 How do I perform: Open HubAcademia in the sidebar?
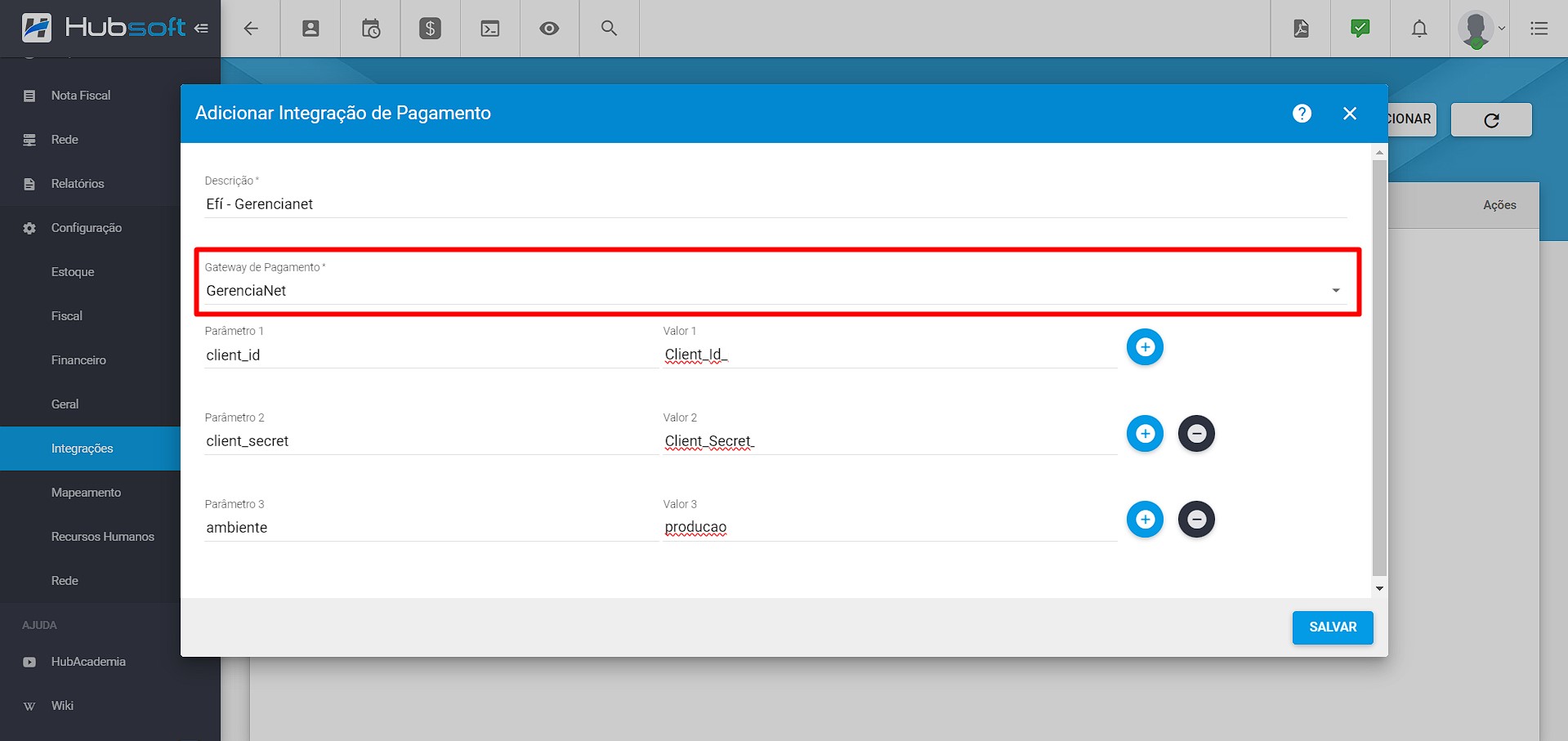point(90,662)
